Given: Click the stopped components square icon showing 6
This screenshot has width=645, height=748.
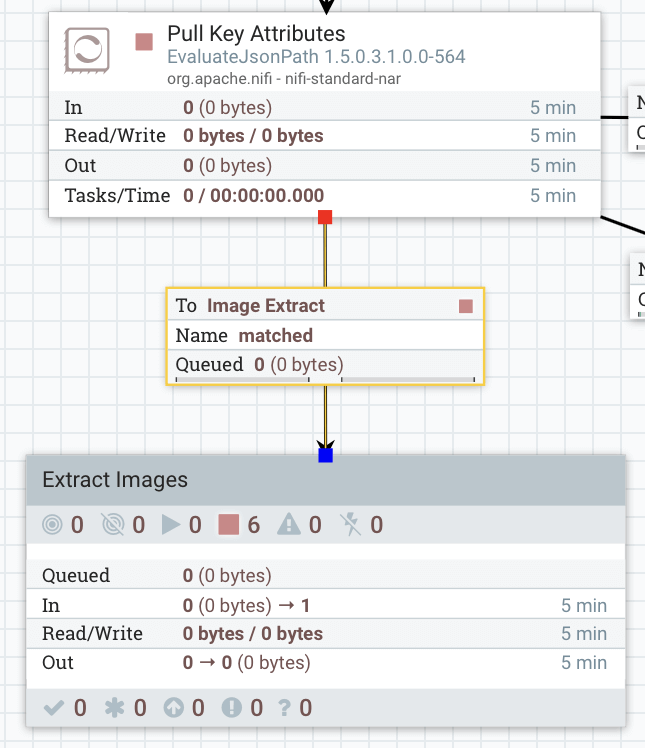Looking at the screenshot, I should [x=229, y=525].
